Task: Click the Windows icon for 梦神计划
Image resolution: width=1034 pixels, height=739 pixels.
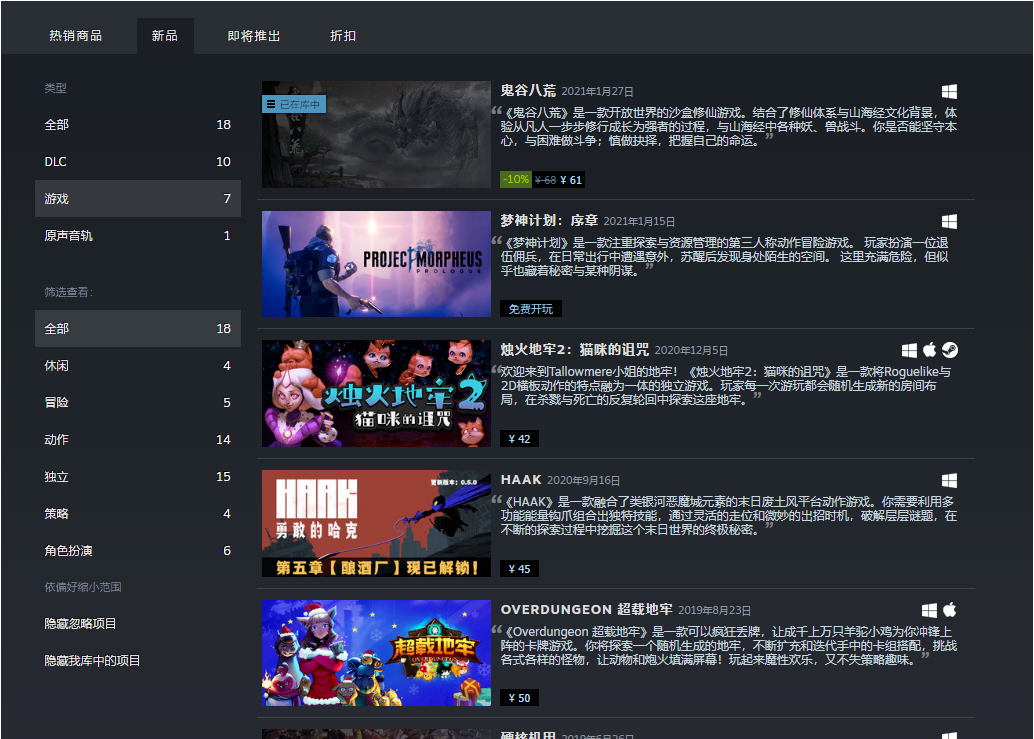Action: coord(949,222)
